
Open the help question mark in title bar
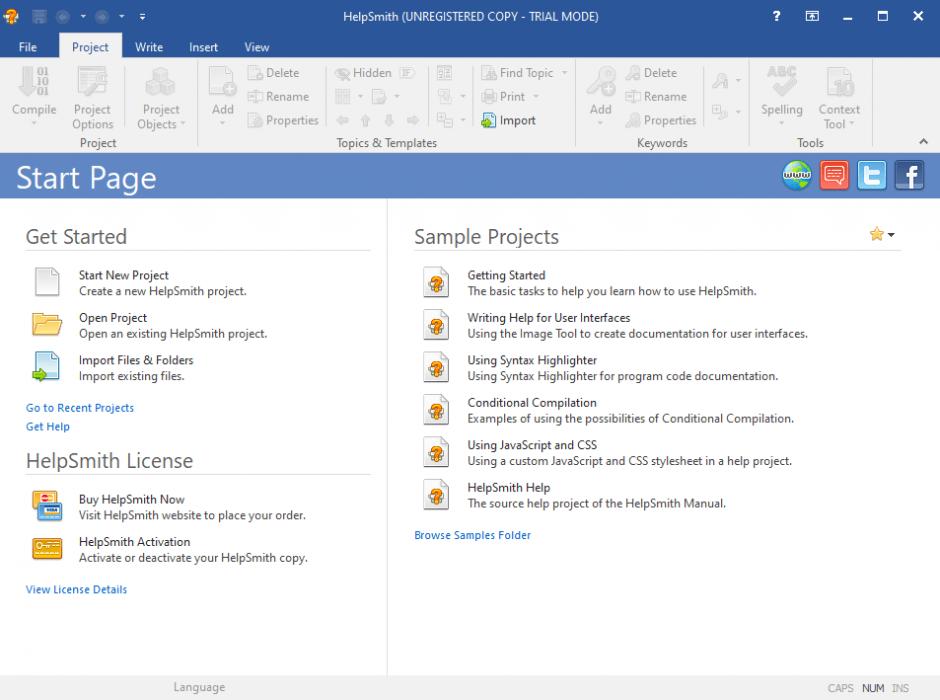776,16
